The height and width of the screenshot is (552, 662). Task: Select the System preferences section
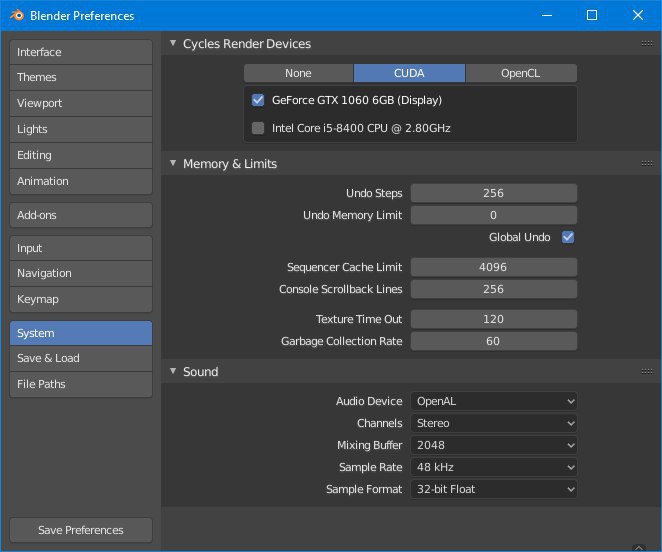81,333
